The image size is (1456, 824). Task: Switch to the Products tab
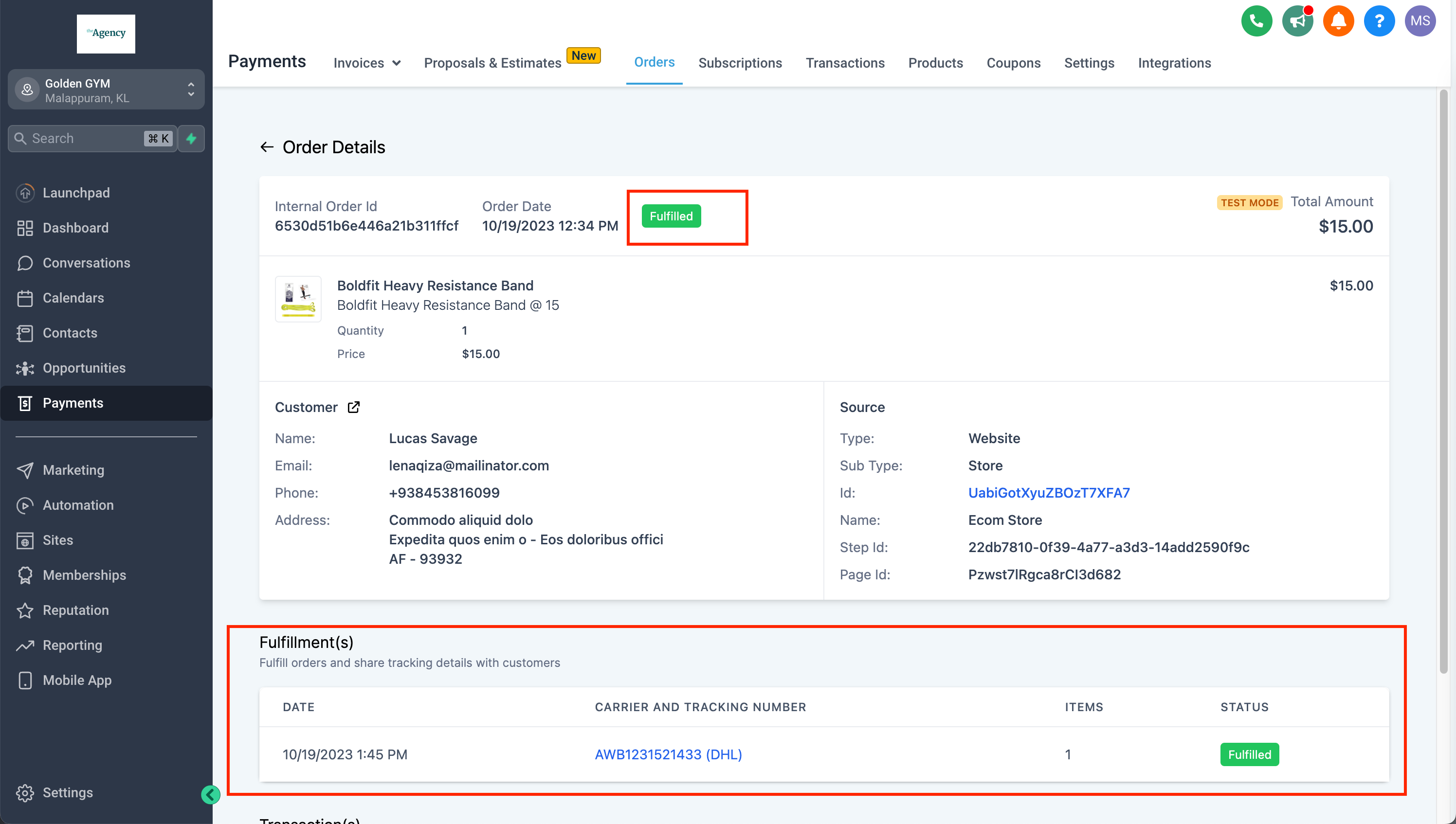935,63
